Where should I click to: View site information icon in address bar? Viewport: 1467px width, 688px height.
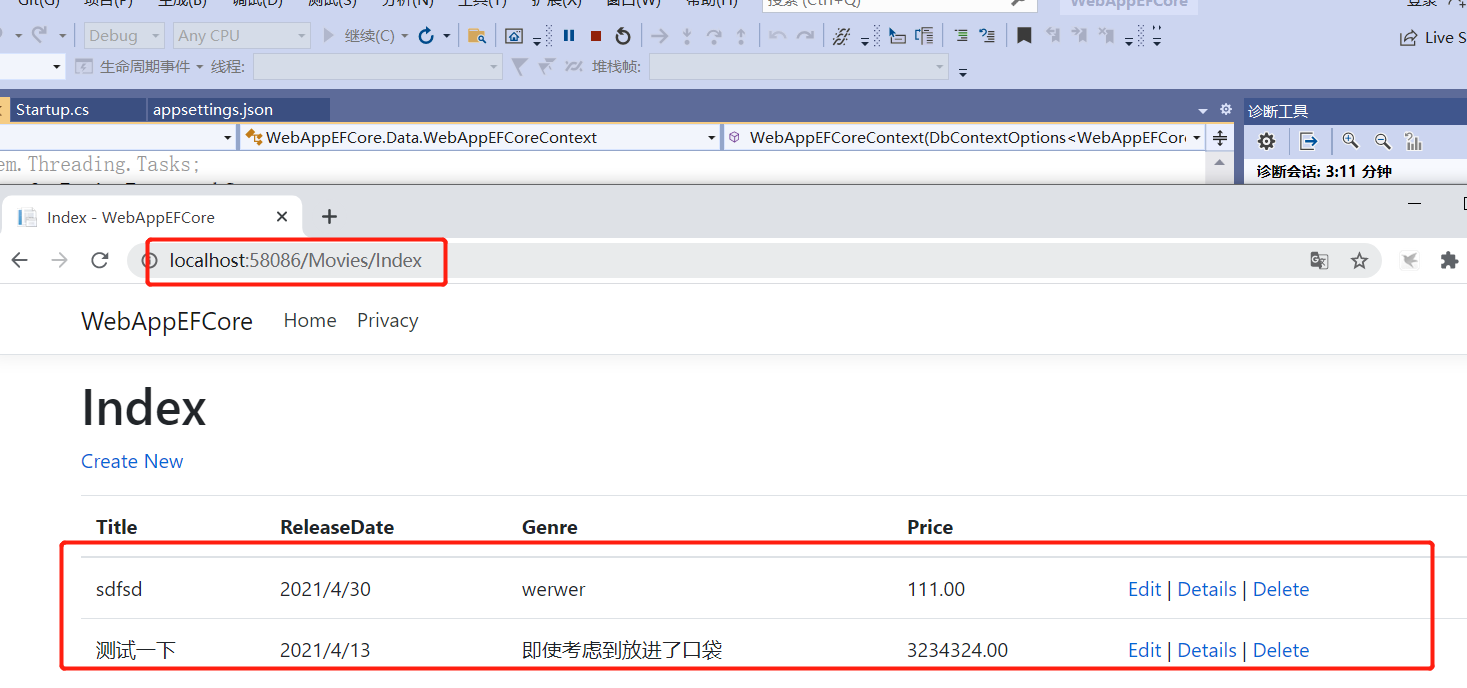(x=151, y=261)
